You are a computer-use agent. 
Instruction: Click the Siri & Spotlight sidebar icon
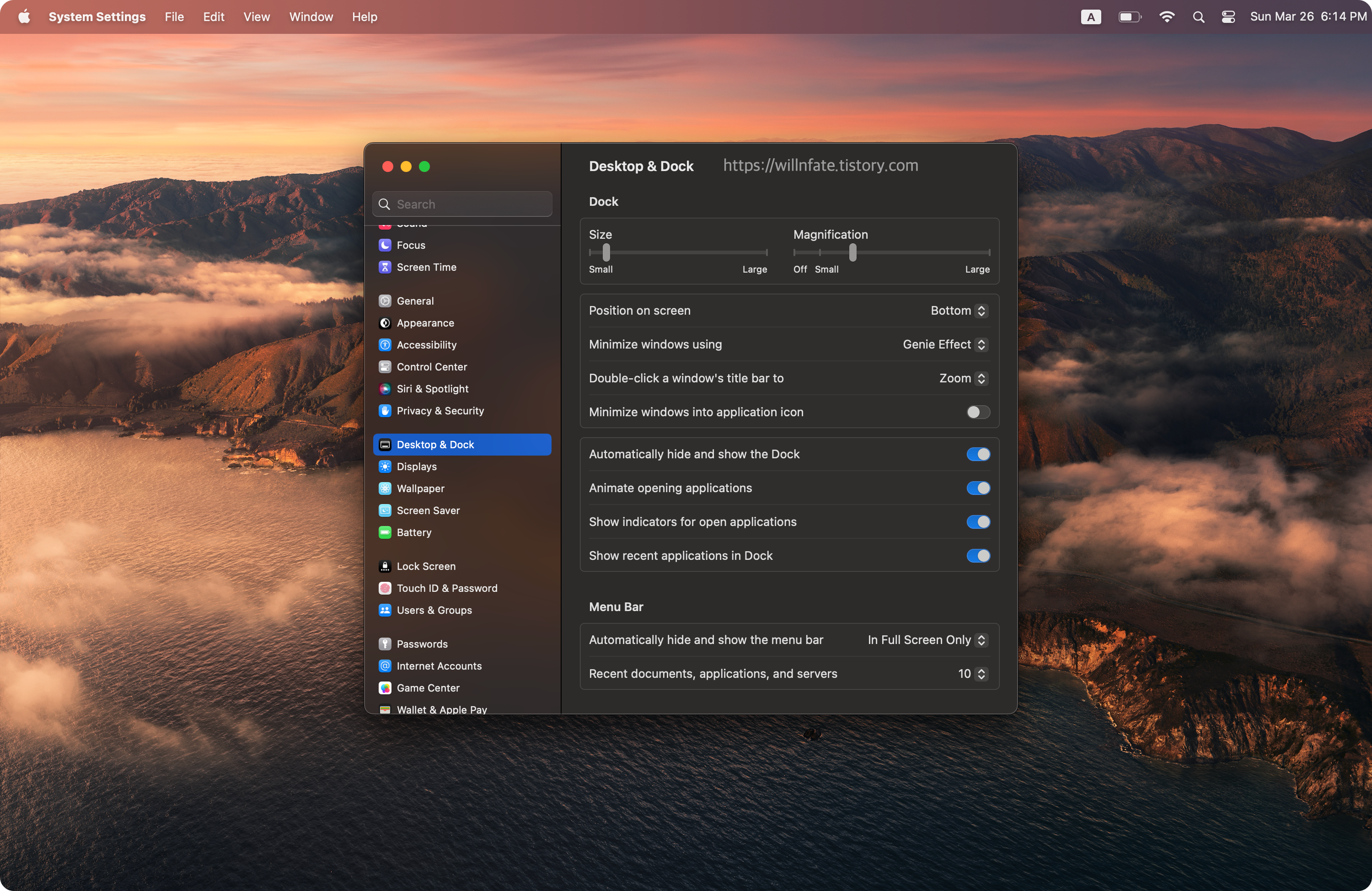[385, 389]
